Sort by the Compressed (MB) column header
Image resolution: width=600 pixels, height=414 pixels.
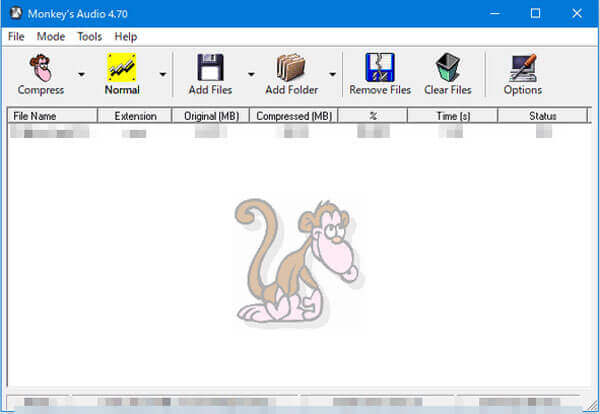click(294, 116)
